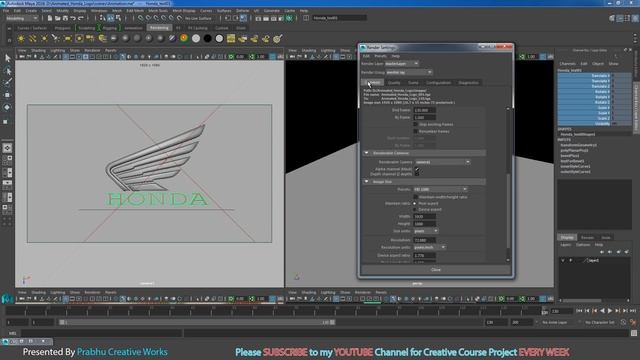The image size is (640, 360).
Task: Open the Options menu in the layer editor
Action: (x=583, y=245)
